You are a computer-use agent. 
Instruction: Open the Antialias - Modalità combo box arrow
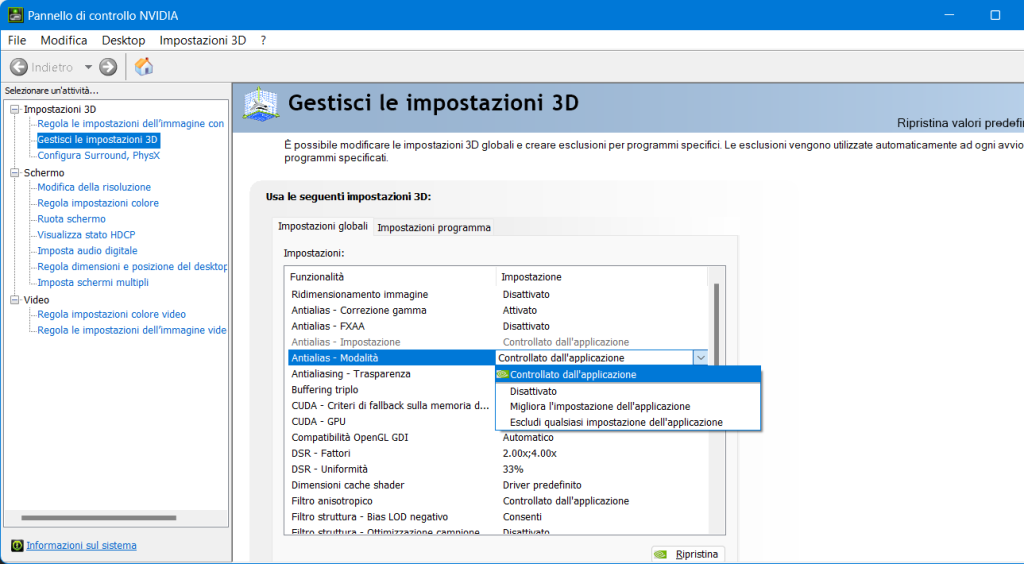click(x=700, y=357)
